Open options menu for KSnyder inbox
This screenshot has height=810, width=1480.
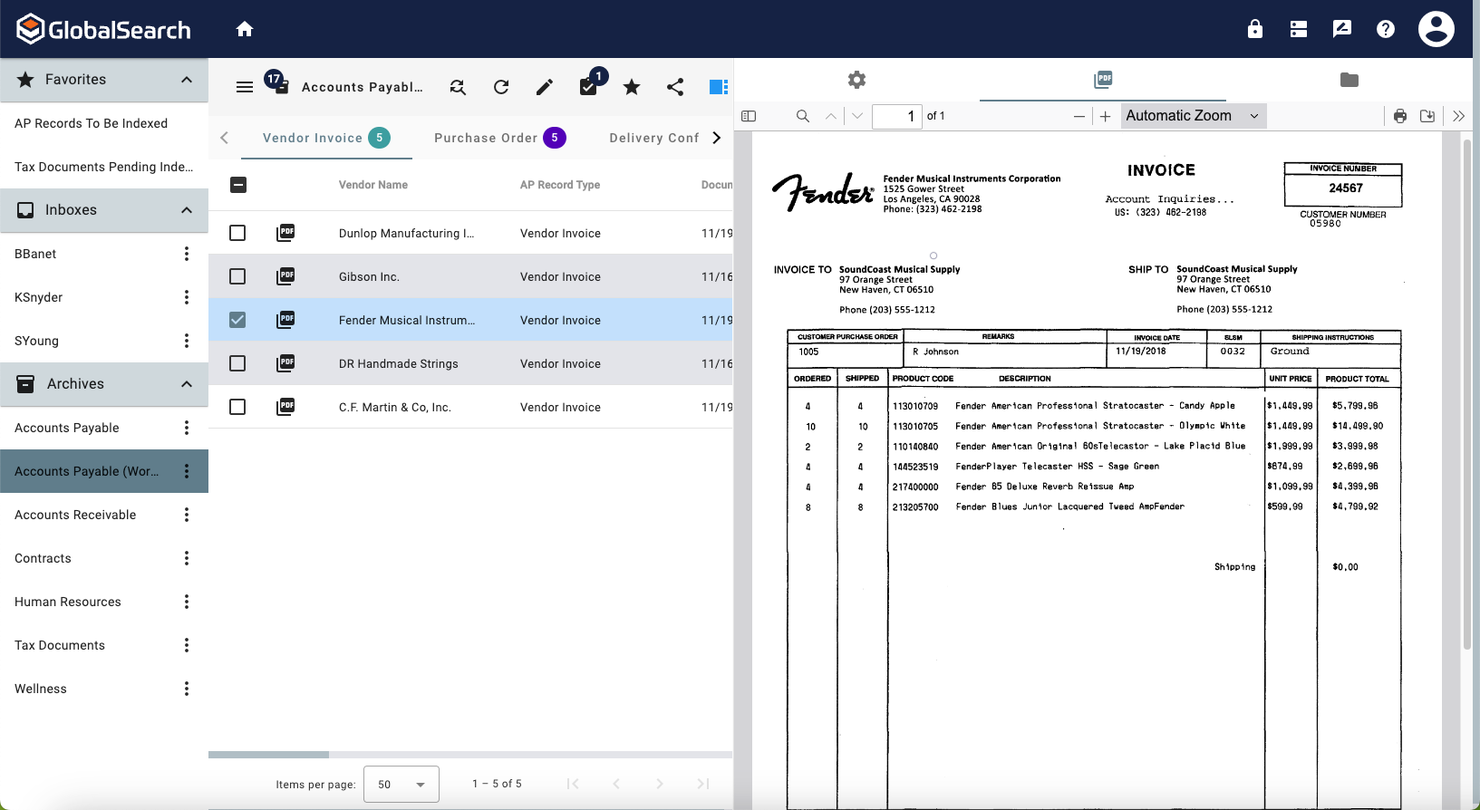tap(186, 297)
